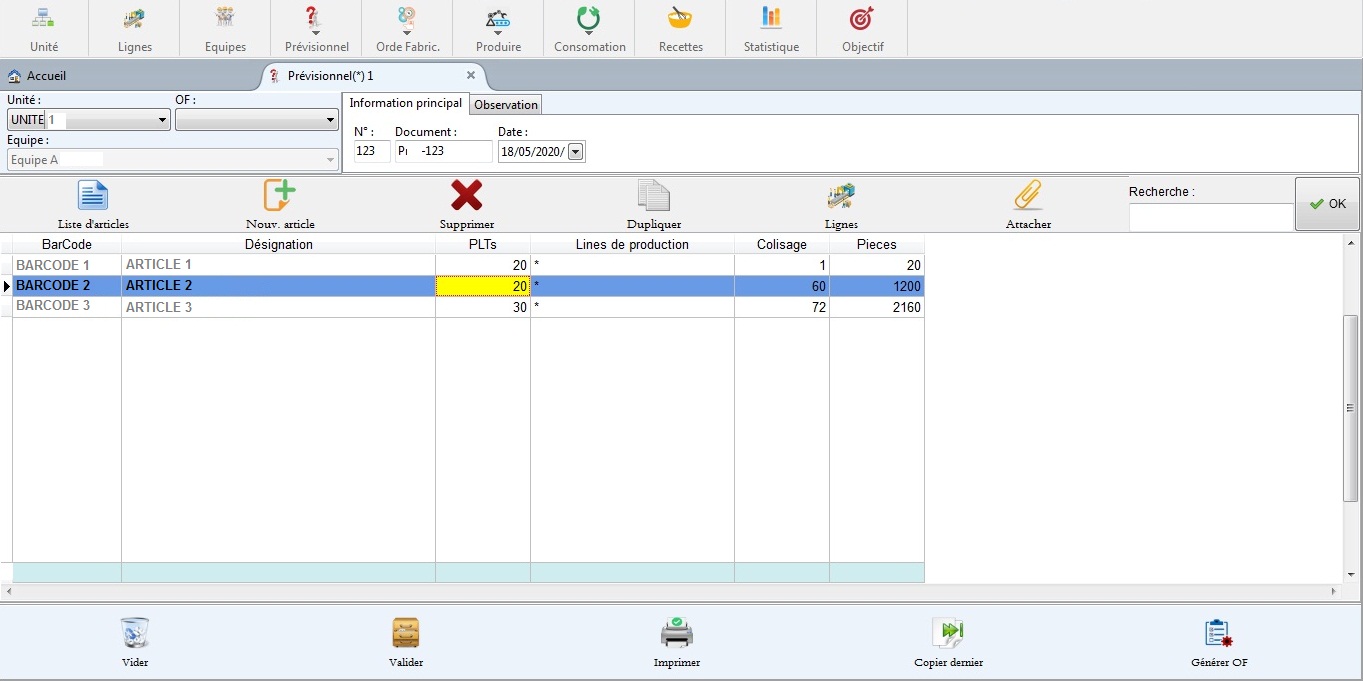Click the red Supprimer delete icon
This screenshot has width=1363, height=681.
coord(466,196)
